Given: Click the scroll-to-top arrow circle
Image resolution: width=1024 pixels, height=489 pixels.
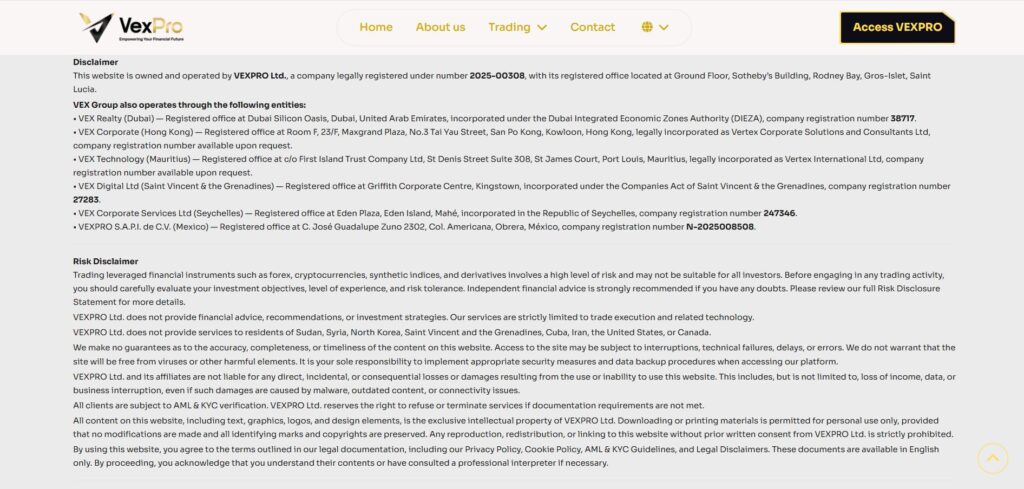Looking at the screenshot, I should (991, 458).
